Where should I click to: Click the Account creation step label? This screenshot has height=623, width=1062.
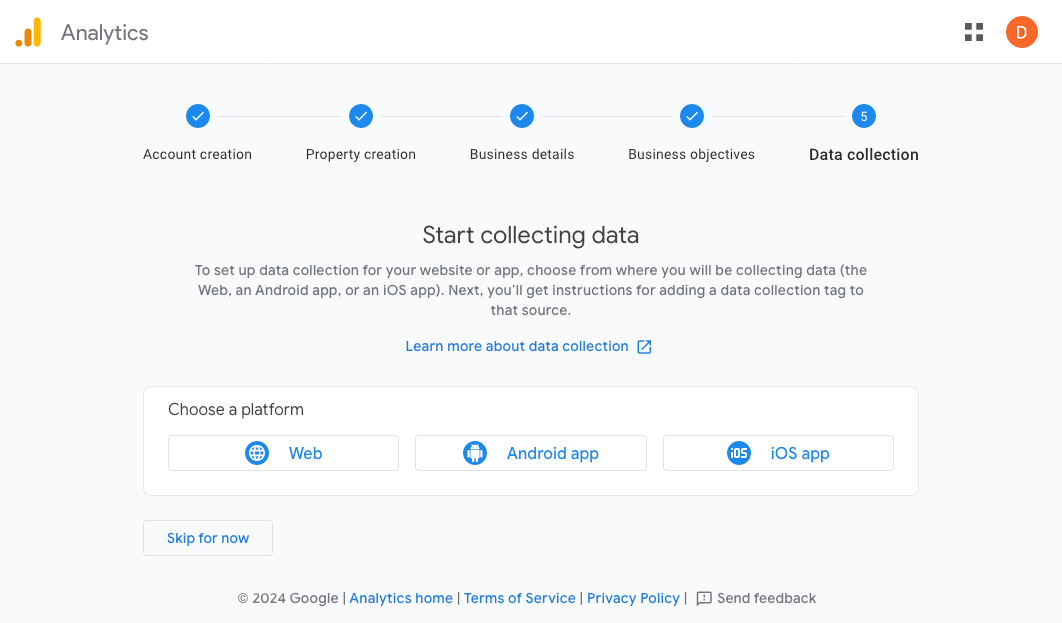197,154
